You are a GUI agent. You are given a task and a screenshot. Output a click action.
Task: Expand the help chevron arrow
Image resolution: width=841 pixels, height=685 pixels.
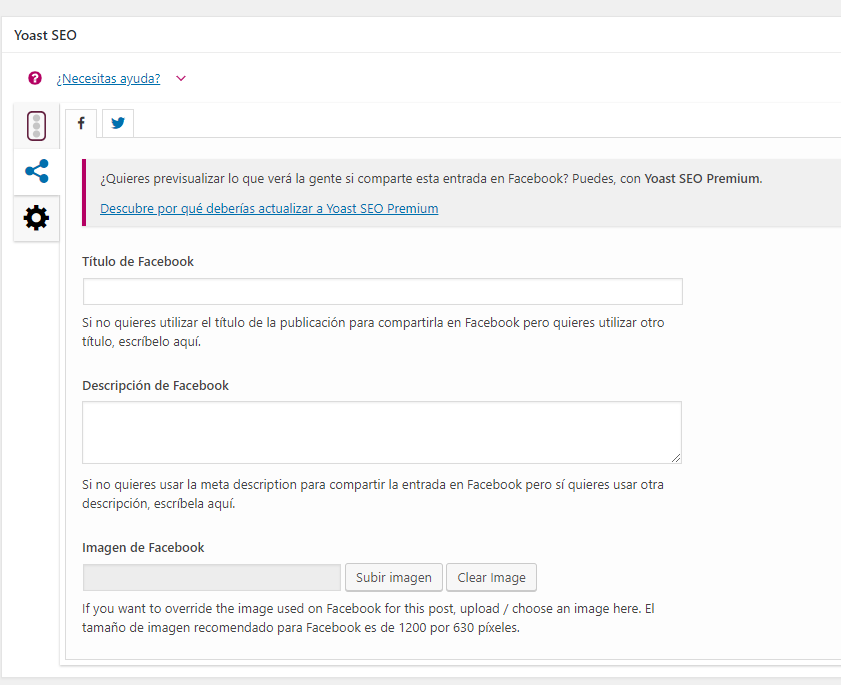181,78
